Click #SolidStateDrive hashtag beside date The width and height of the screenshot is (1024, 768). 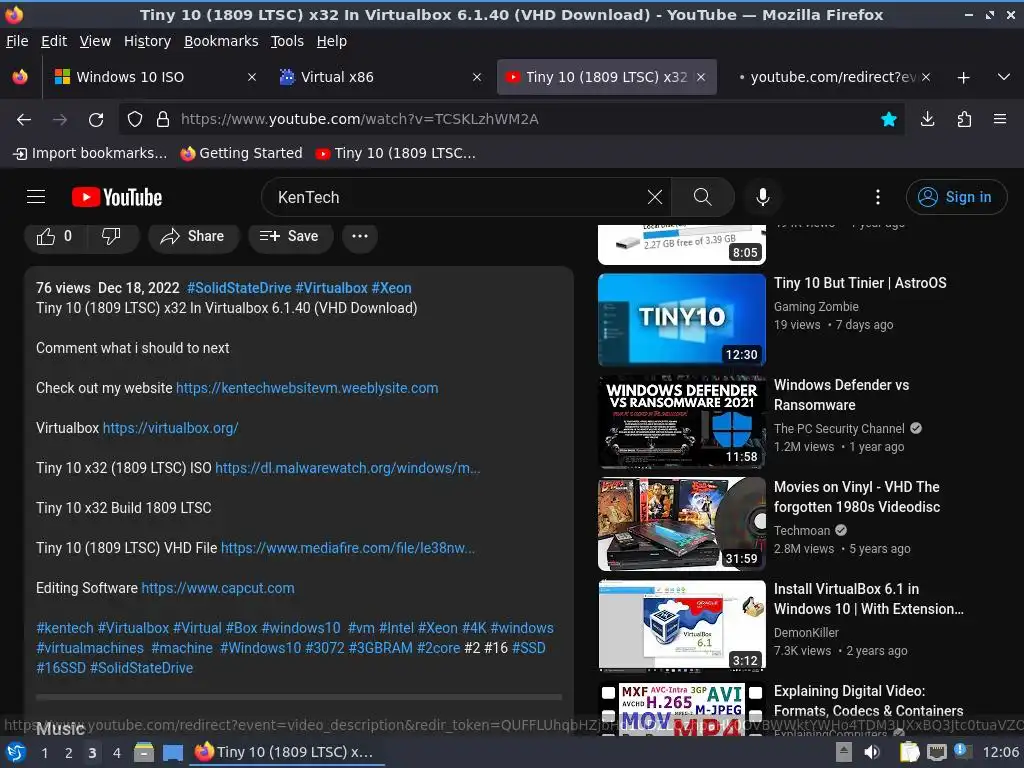pyautogui.click(x=239, y=288)
